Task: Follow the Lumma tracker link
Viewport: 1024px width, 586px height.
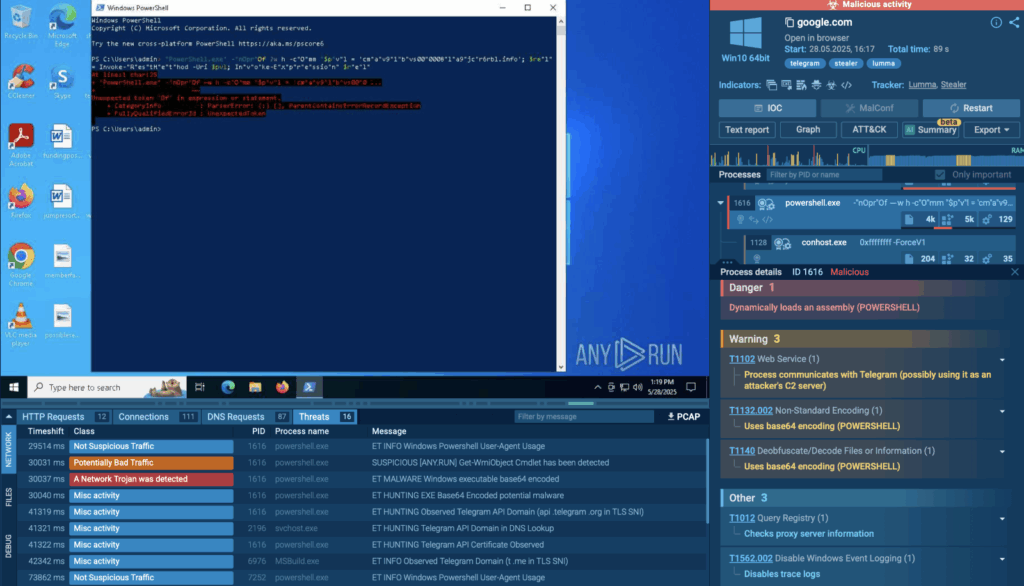Action: (922, 85)
